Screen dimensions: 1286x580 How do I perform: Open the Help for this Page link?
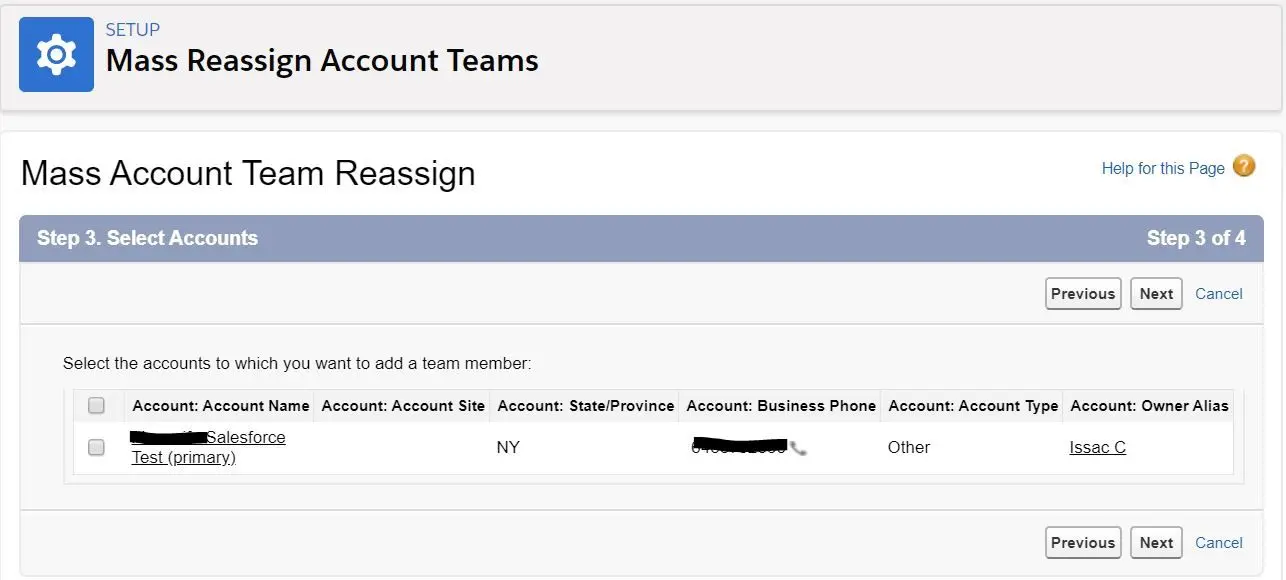point(1163,168)
